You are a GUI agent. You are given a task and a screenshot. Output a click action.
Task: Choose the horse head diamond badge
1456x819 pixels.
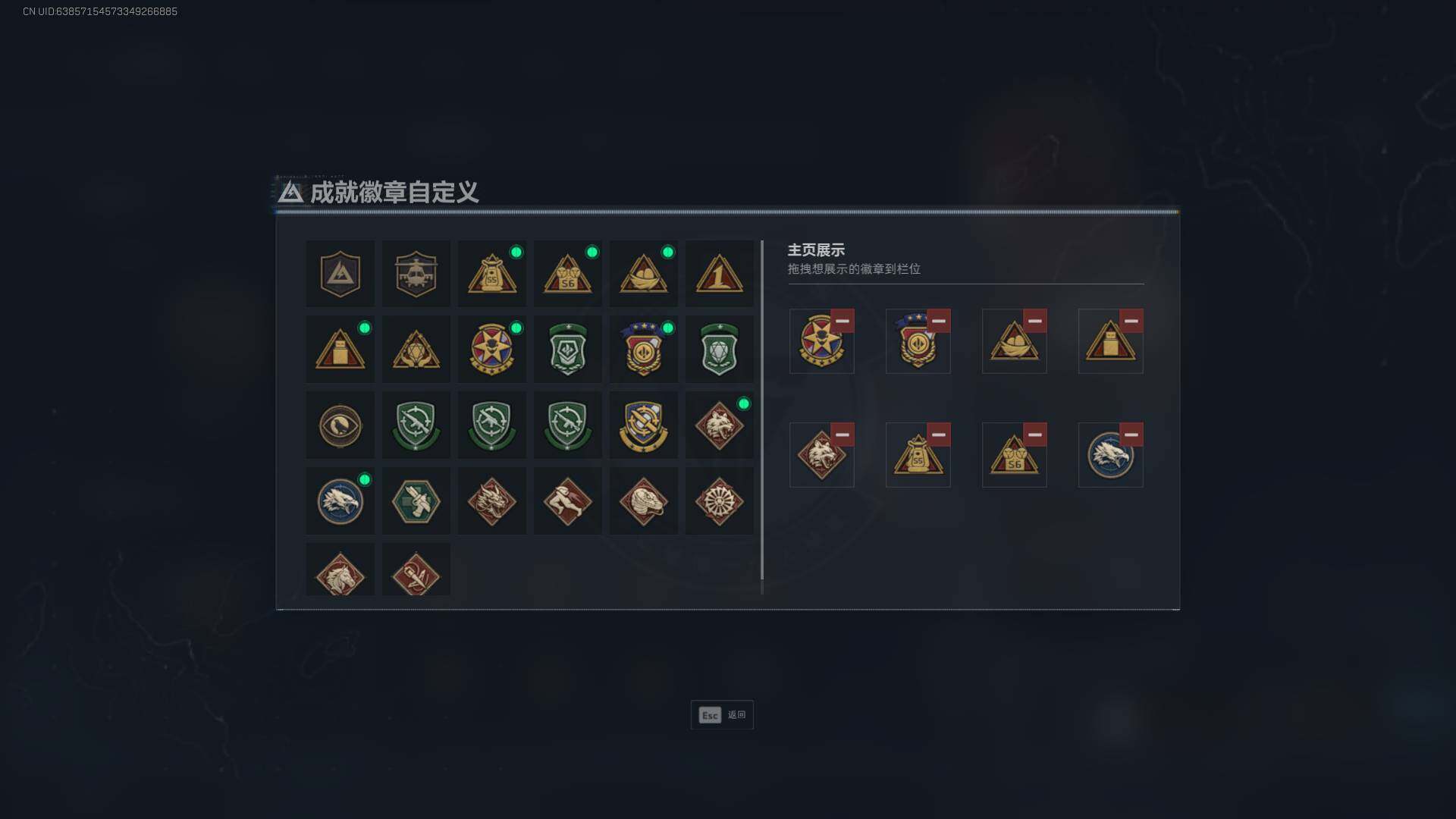340,570
